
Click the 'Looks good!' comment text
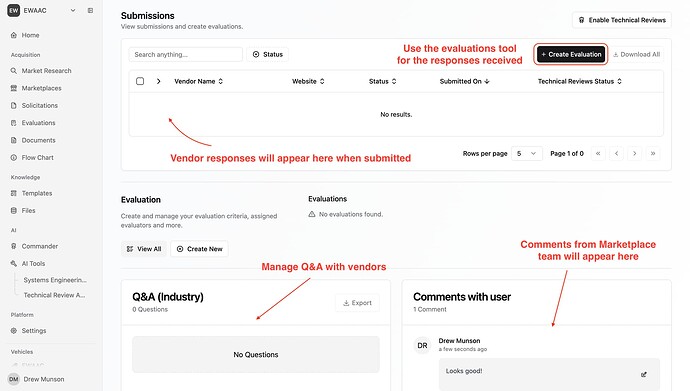(464, 371)
